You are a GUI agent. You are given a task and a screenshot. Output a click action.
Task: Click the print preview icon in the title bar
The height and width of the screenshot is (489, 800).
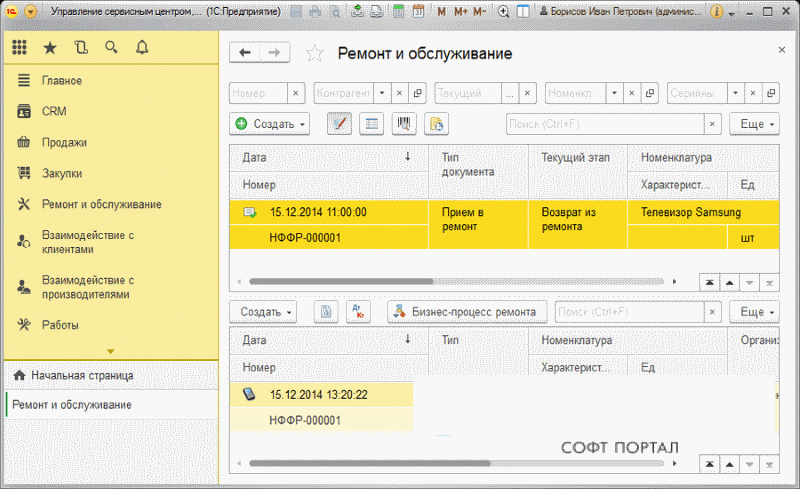pos(335,11)
